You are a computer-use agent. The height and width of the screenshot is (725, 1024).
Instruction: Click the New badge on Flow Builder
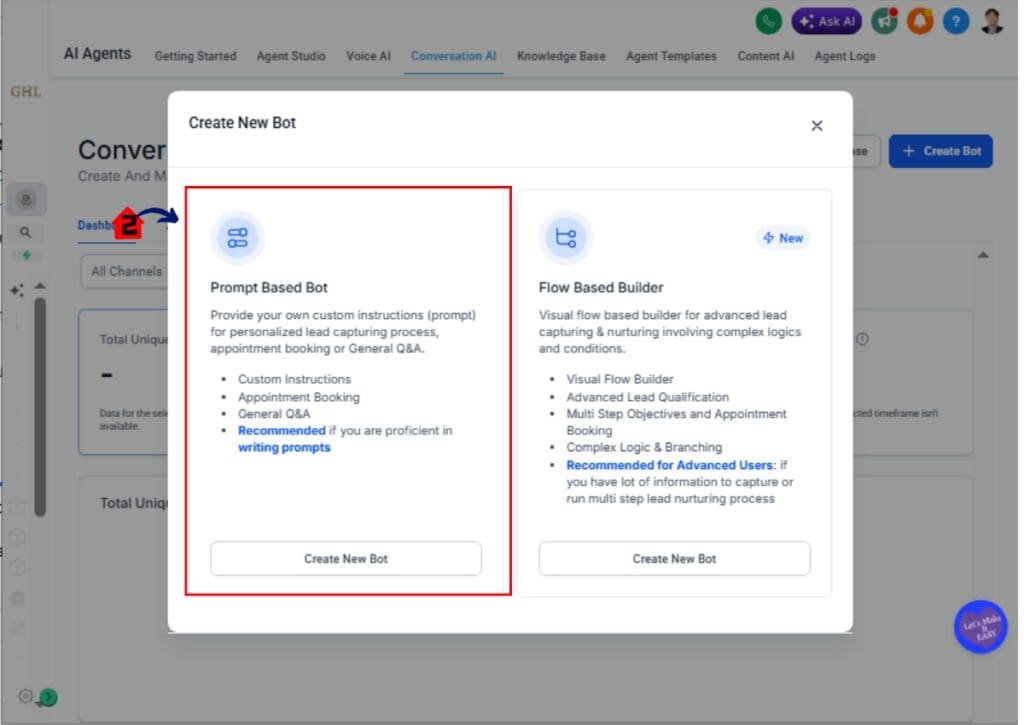[783, 238]
